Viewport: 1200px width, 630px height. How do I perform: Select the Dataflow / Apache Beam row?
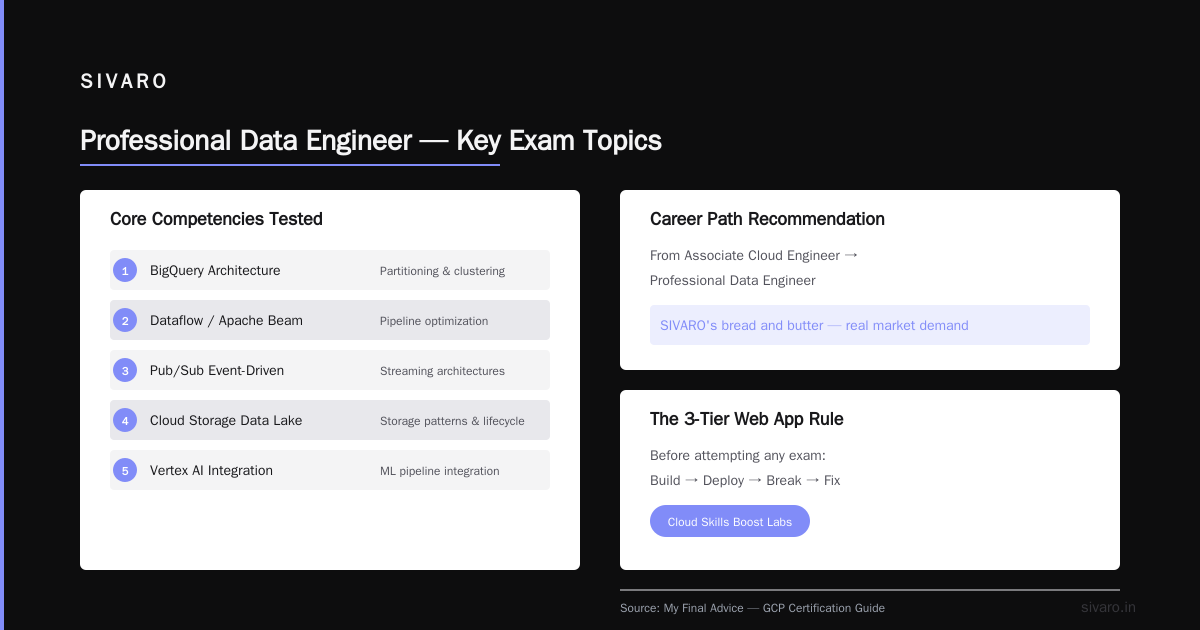(330, 320)
